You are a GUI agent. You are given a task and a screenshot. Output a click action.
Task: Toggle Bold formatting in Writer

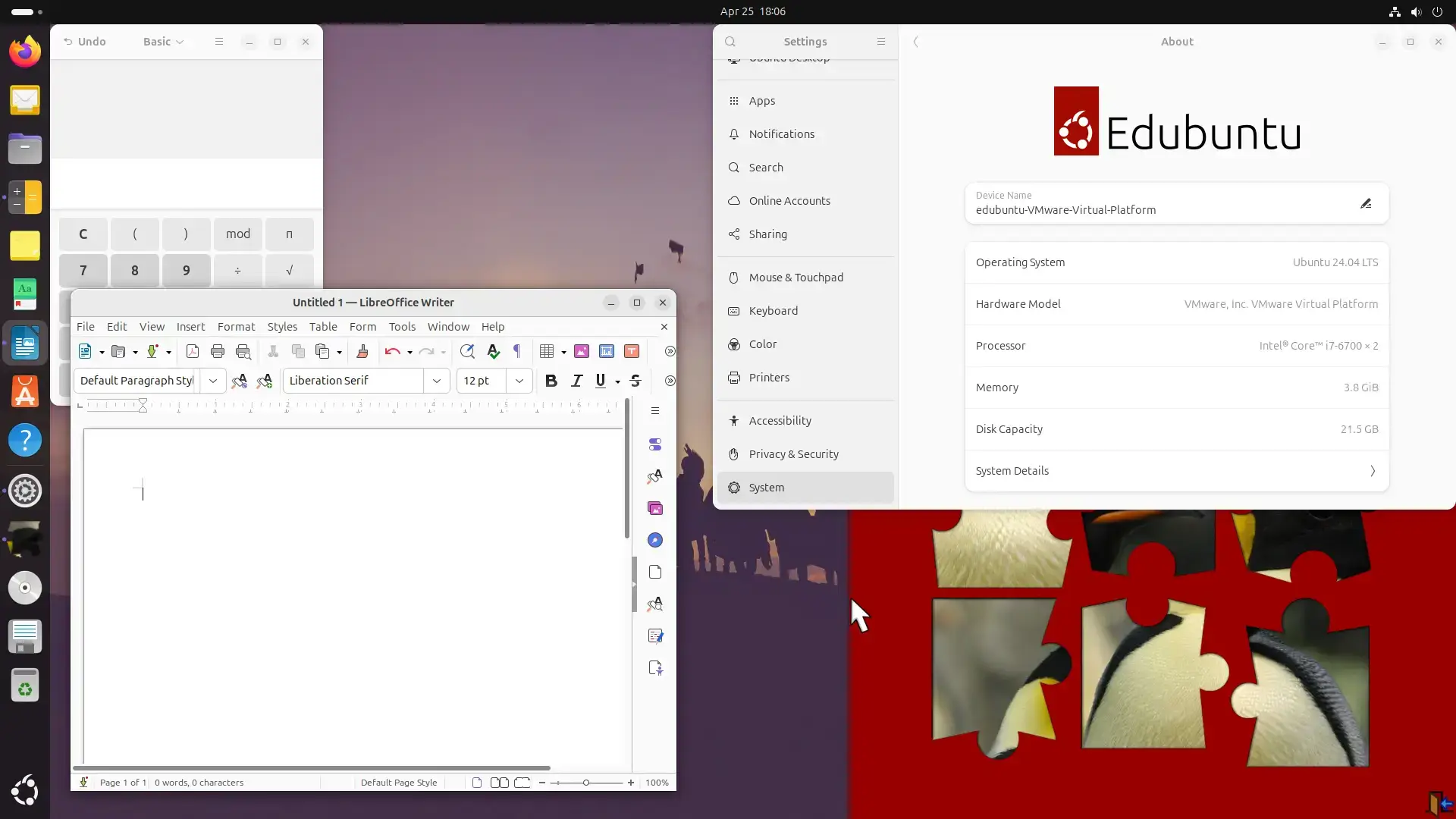(x=551, y=381)
